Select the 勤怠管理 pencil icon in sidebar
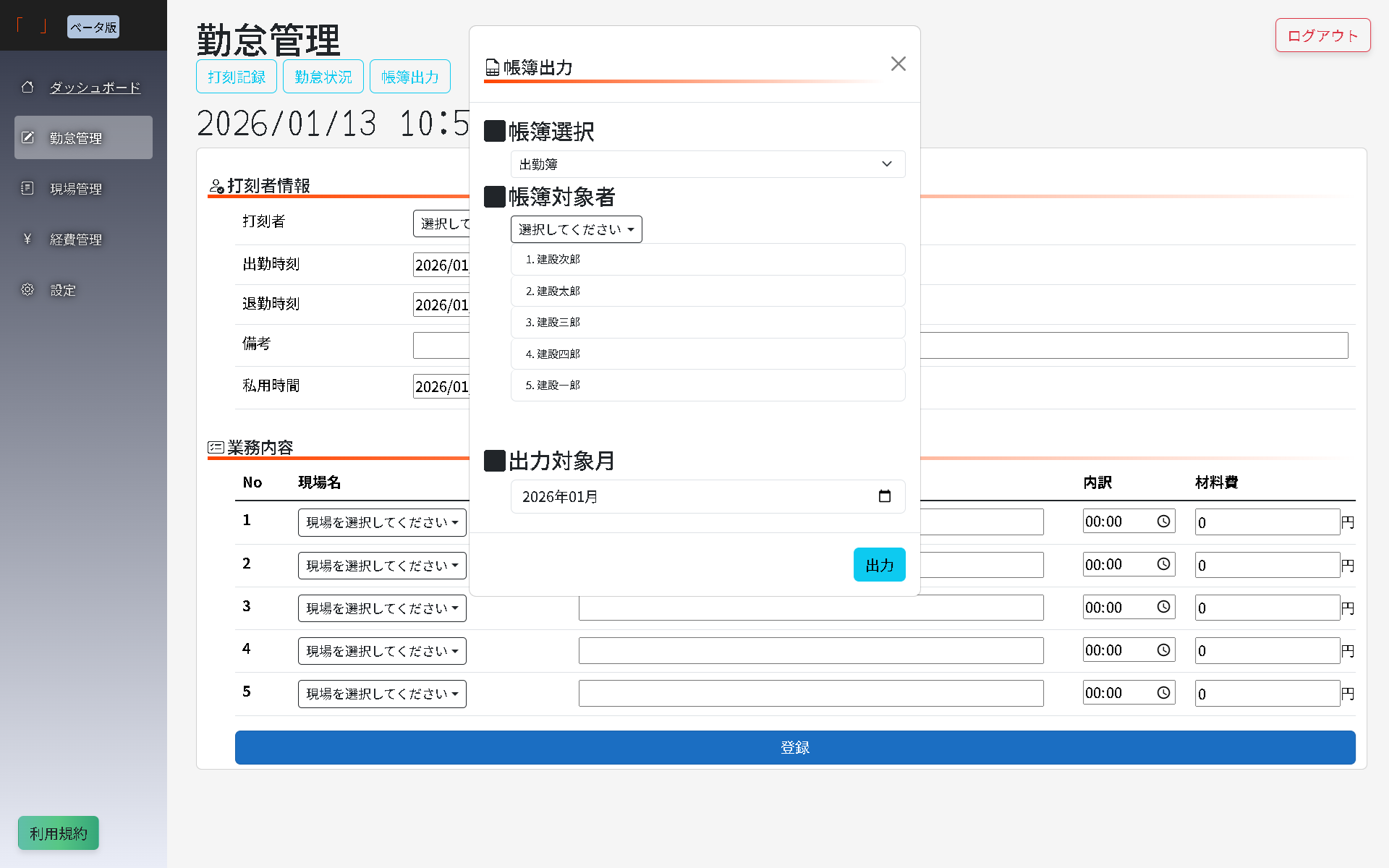Viewport: 1389px width, 868px height. coord(28,137)
